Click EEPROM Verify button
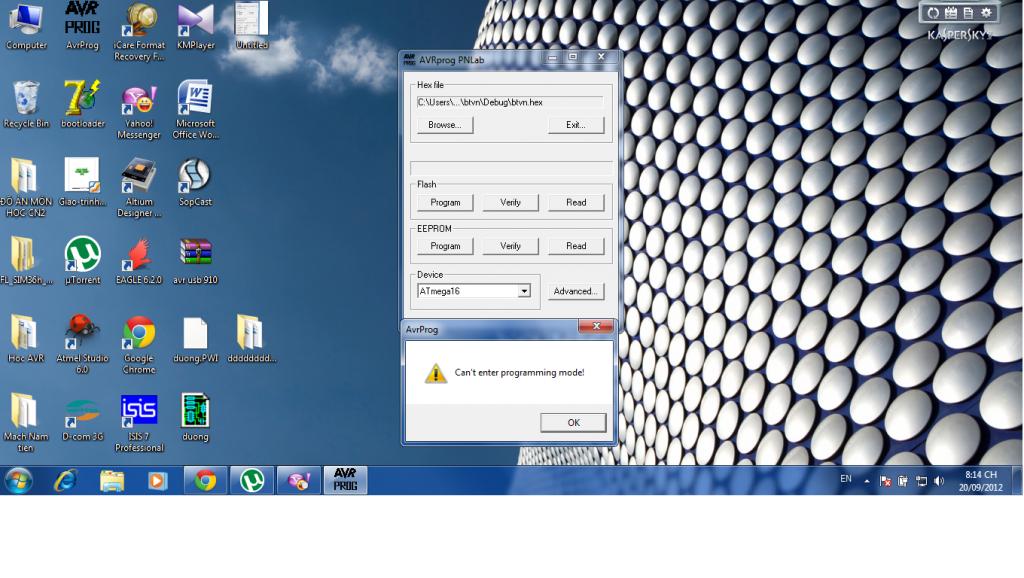1024x578 pixels. [x=511, y=246]
